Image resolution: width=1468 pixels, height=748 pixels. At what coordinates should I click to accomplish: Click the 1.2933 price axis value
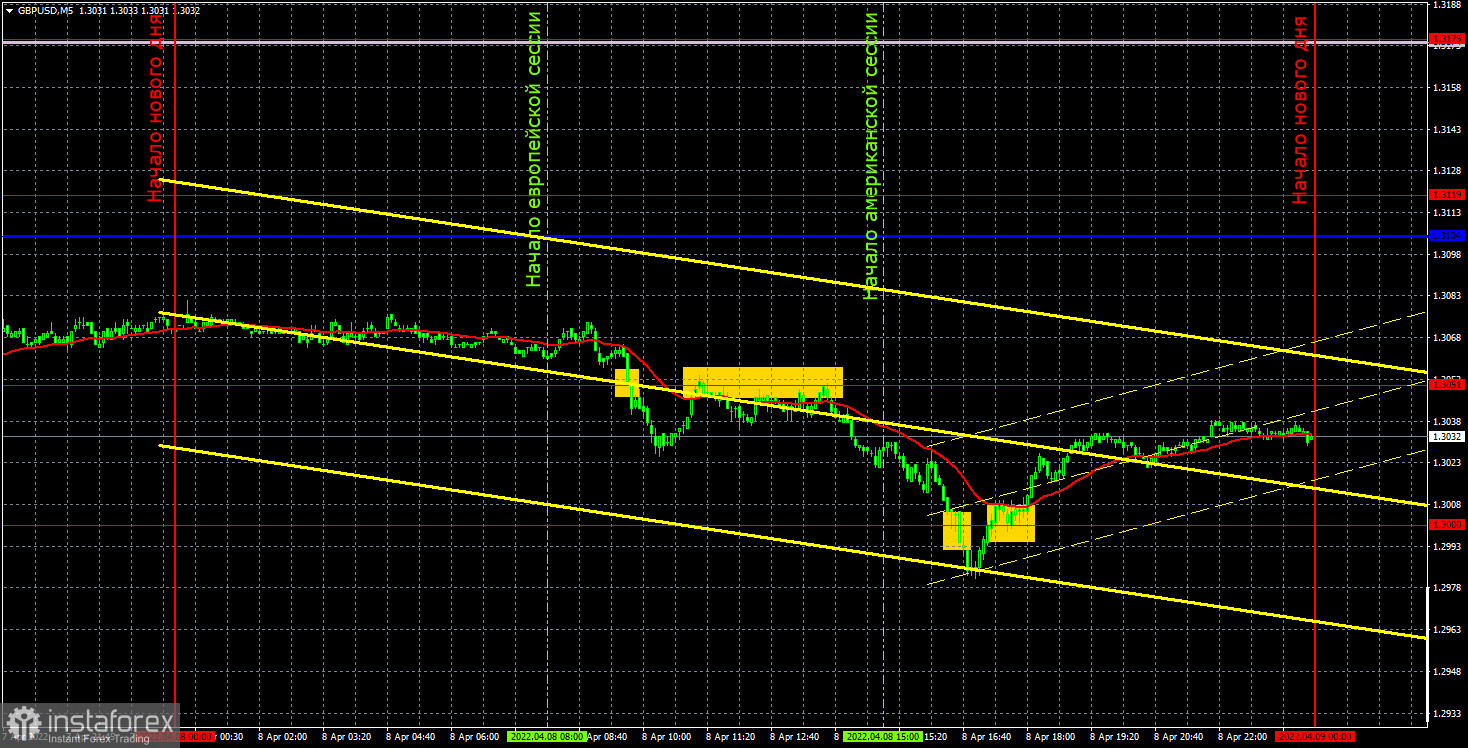point(1446,713)
